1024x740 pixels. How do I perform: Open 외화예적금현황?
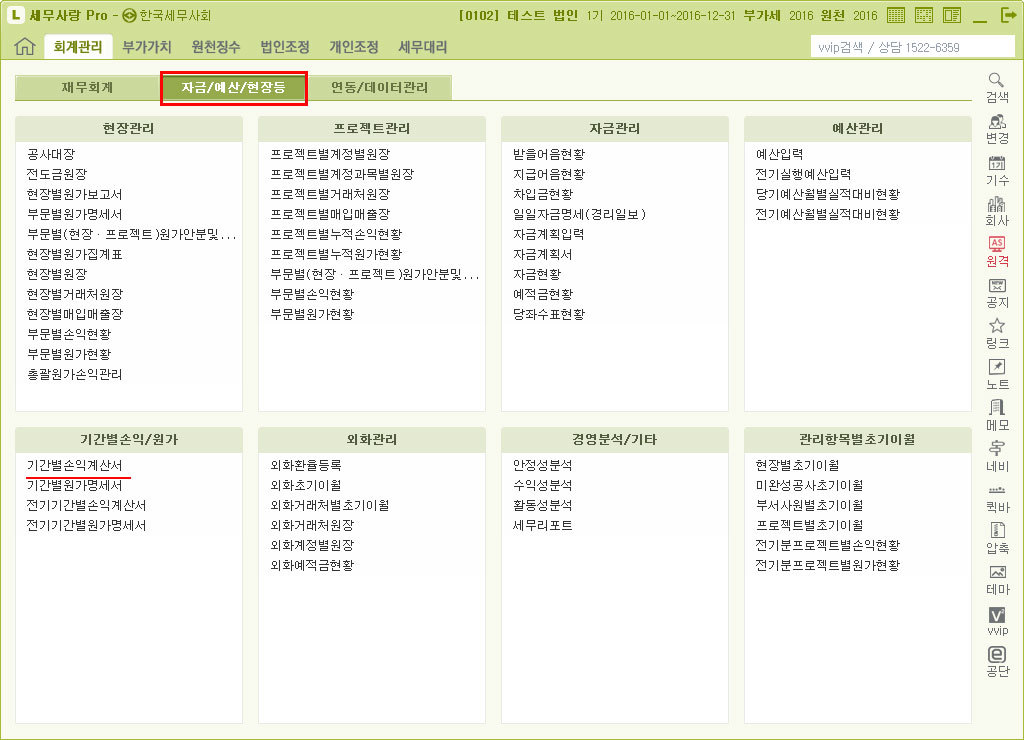tap(312, 565)
